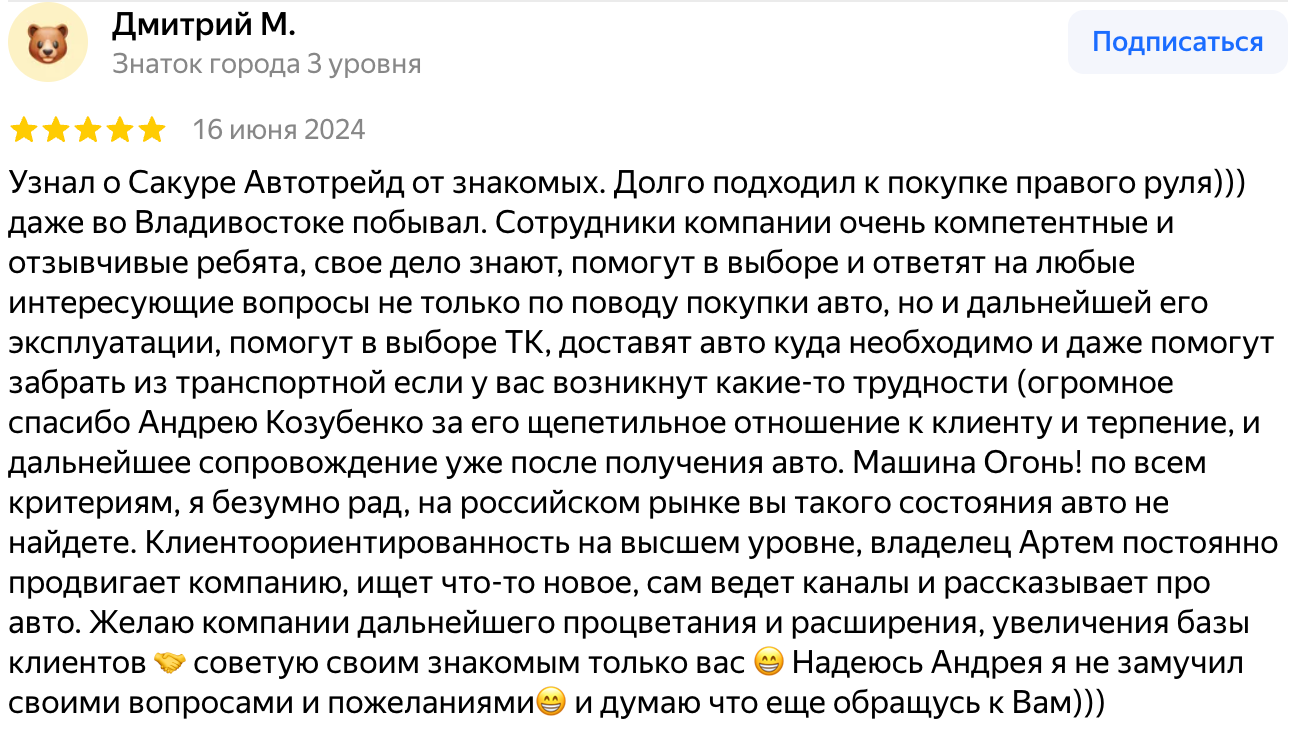Select the fifth rating star
The width and height of the screenshot is (1300, 746).
[x=151, y=130]
